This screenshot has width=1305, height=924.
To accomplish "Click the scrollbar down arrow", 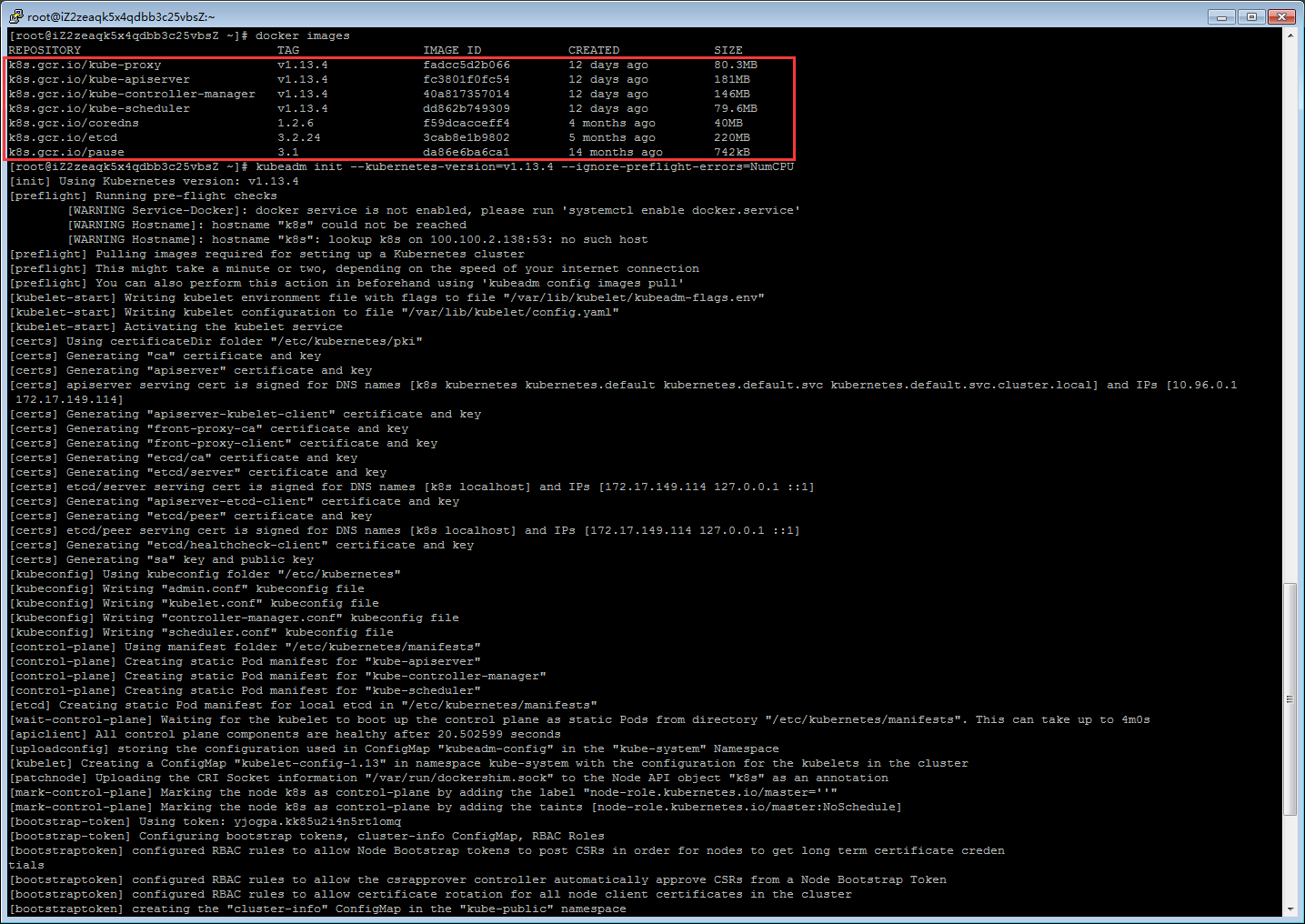I will (x=1290, y=909).
